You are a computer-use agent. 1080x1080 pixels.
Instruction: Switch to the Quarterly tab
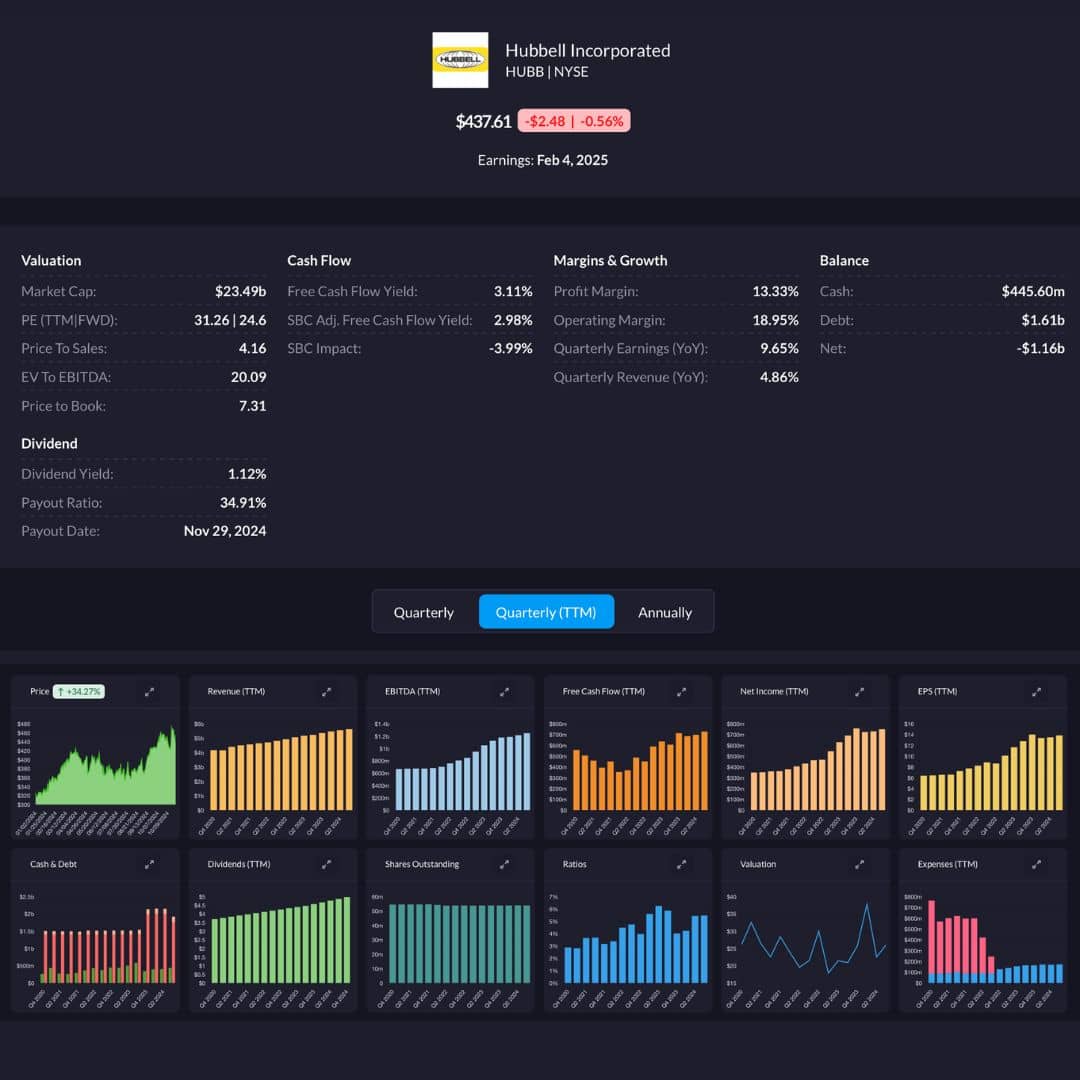coord(424,612)
